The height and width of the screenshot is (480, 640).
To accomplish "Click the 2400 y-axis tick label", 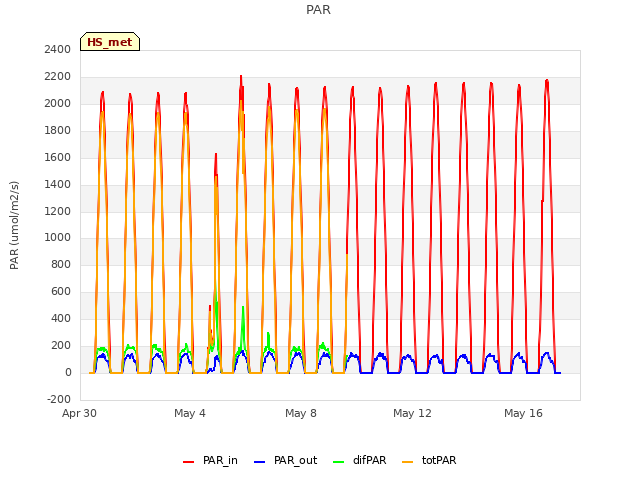I will pos(58,49).
